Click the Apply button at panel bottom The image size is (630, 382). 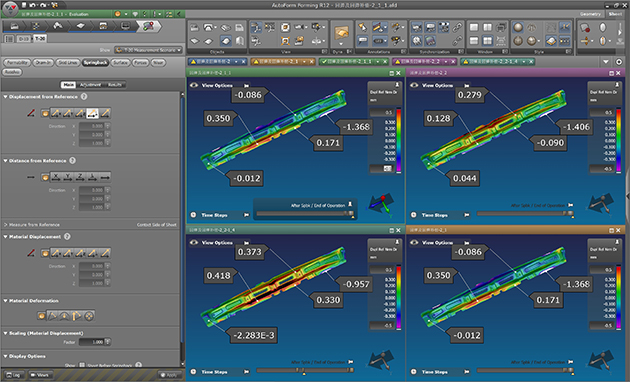click(169, 375)
